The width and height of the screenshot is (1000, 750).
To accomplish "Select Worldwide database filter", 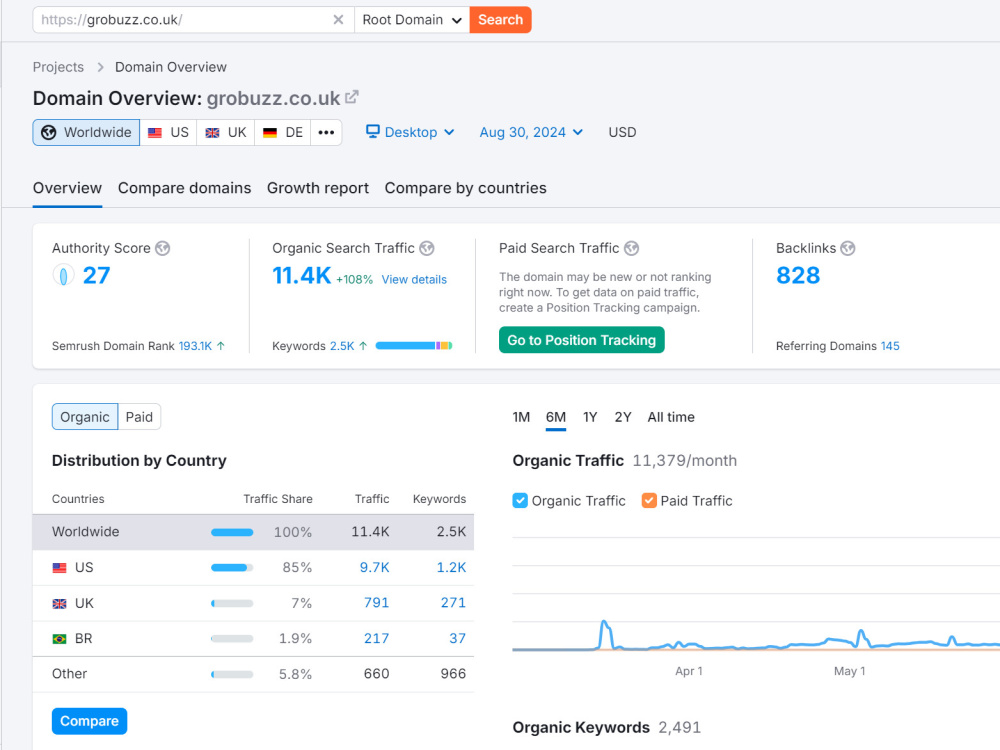I will click(86, 133).
